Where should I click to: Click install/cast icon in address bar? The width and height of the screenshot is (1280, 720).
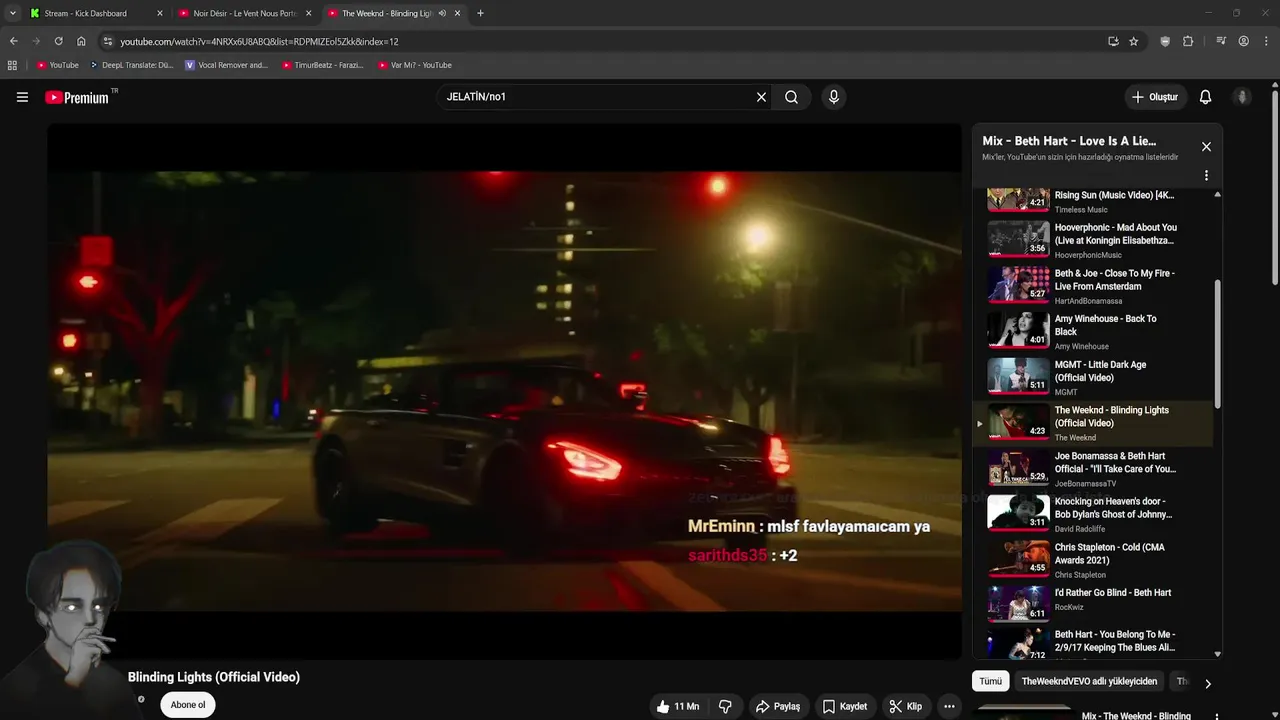[x=1113, y=41]
